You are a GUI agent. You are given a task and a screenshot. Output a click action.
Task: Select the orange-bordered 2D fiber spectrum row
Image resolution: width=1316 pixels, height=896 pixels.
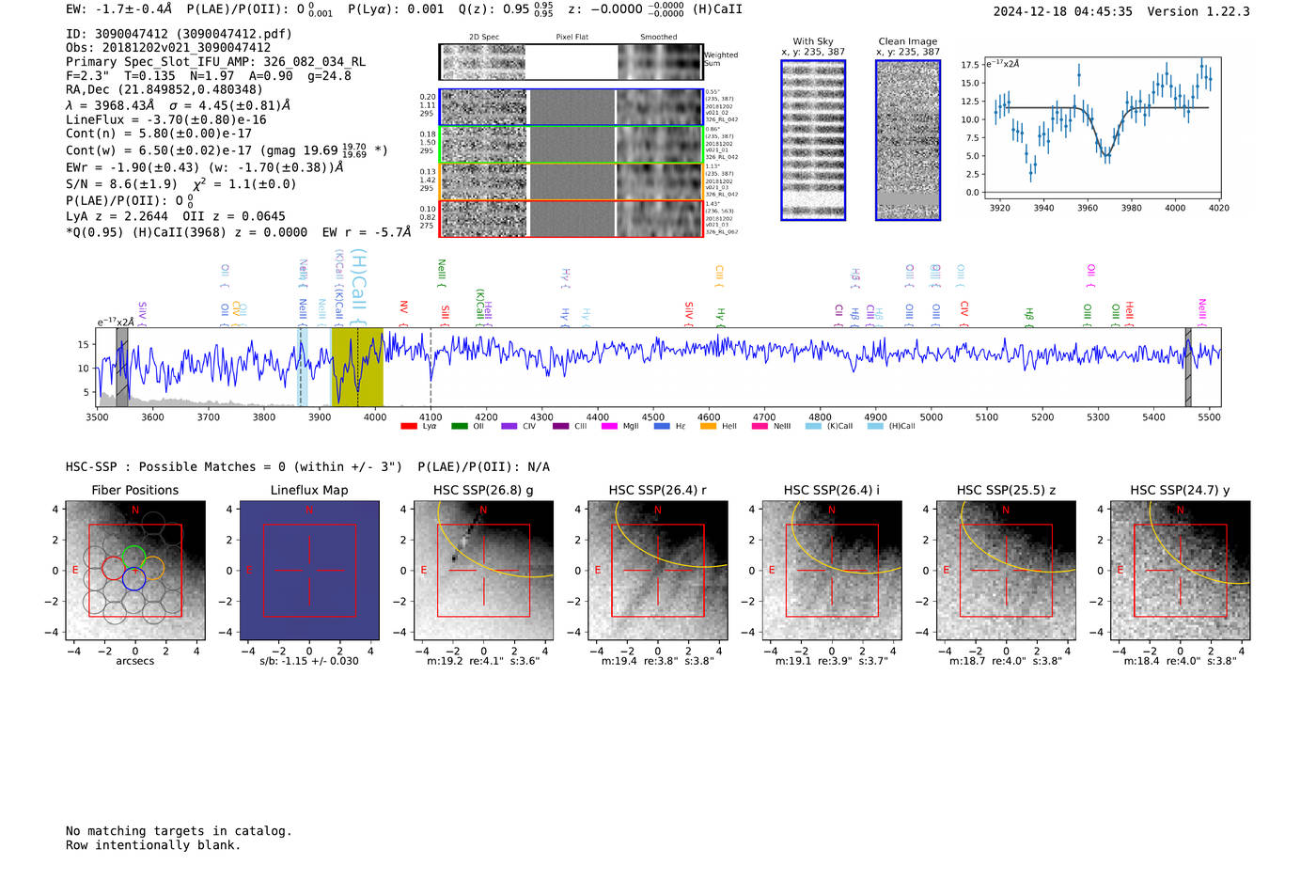tap(571, 181)
